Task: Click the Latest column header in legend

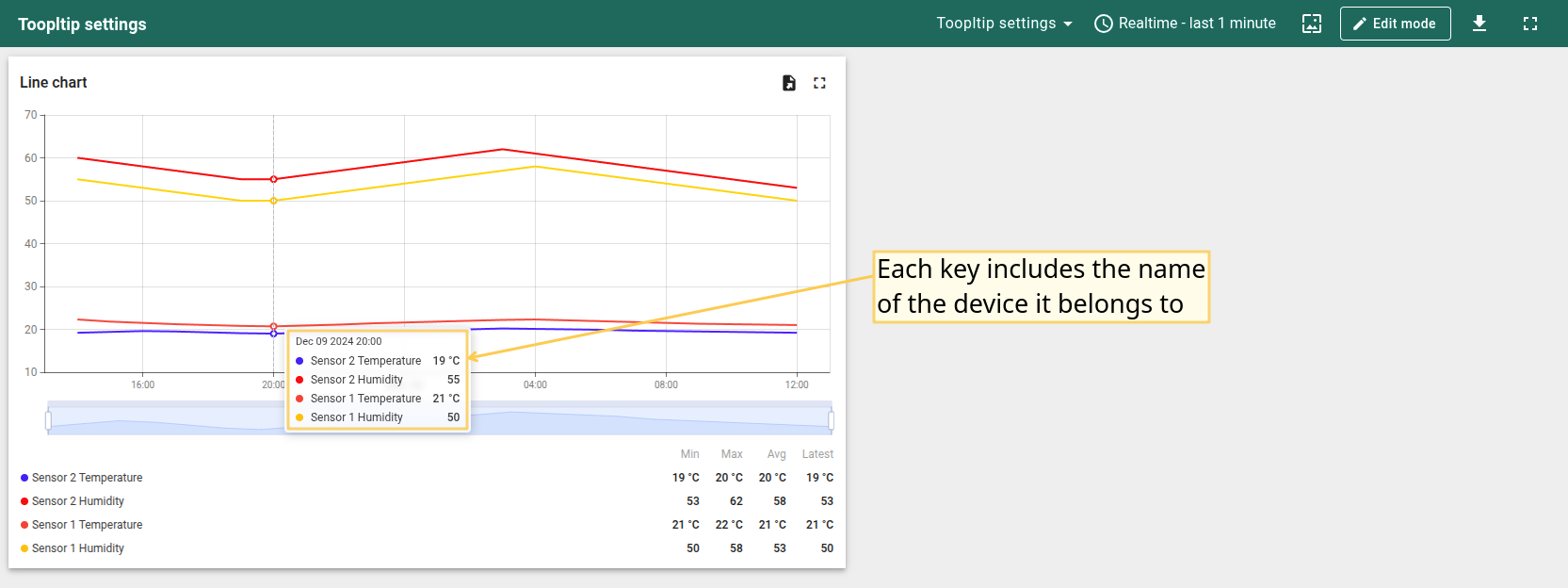Action: (x=817, y=454)
